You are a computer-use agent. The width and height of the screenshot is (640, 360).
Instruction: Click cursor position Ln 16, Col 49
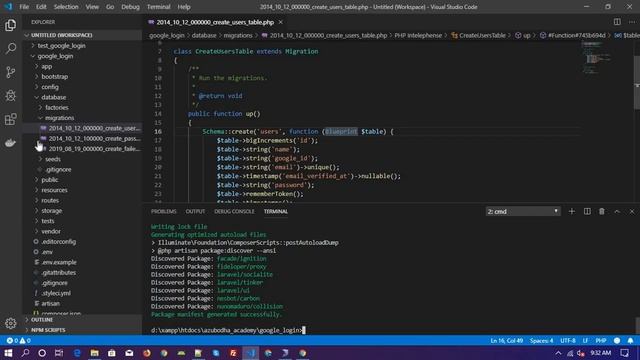(507, 340)
